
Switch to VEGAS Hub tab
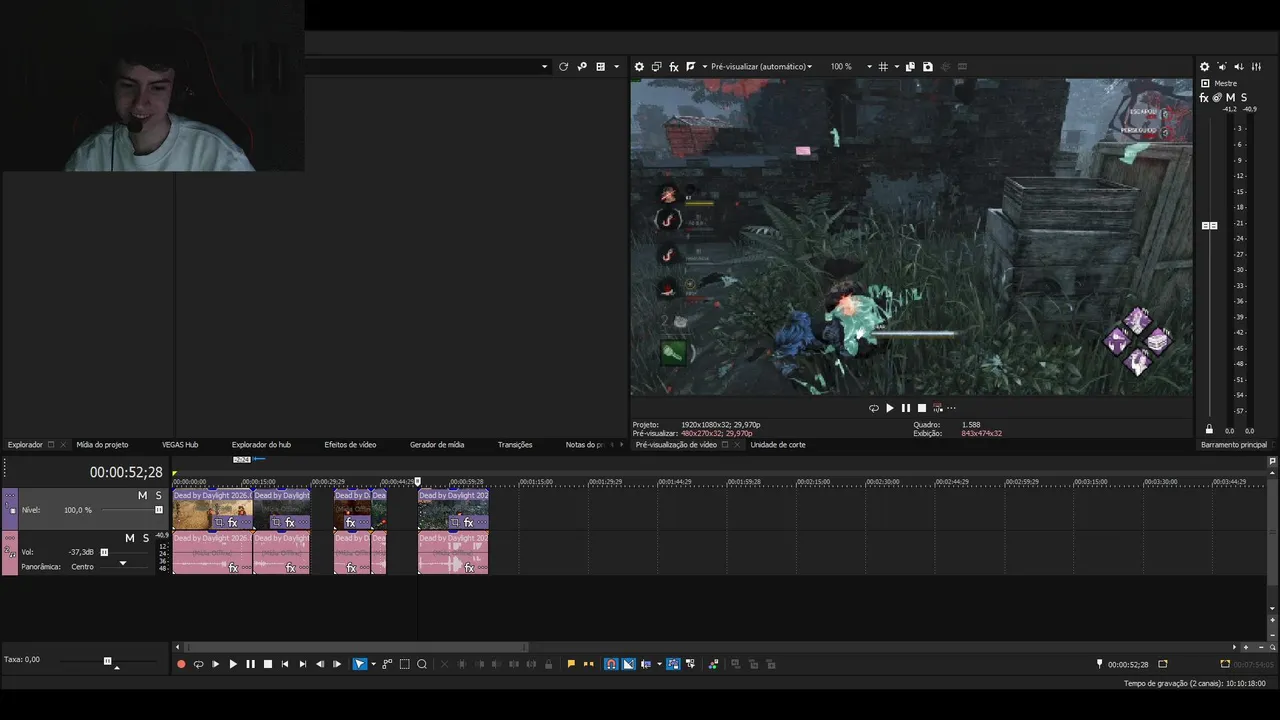click(180, 445)
